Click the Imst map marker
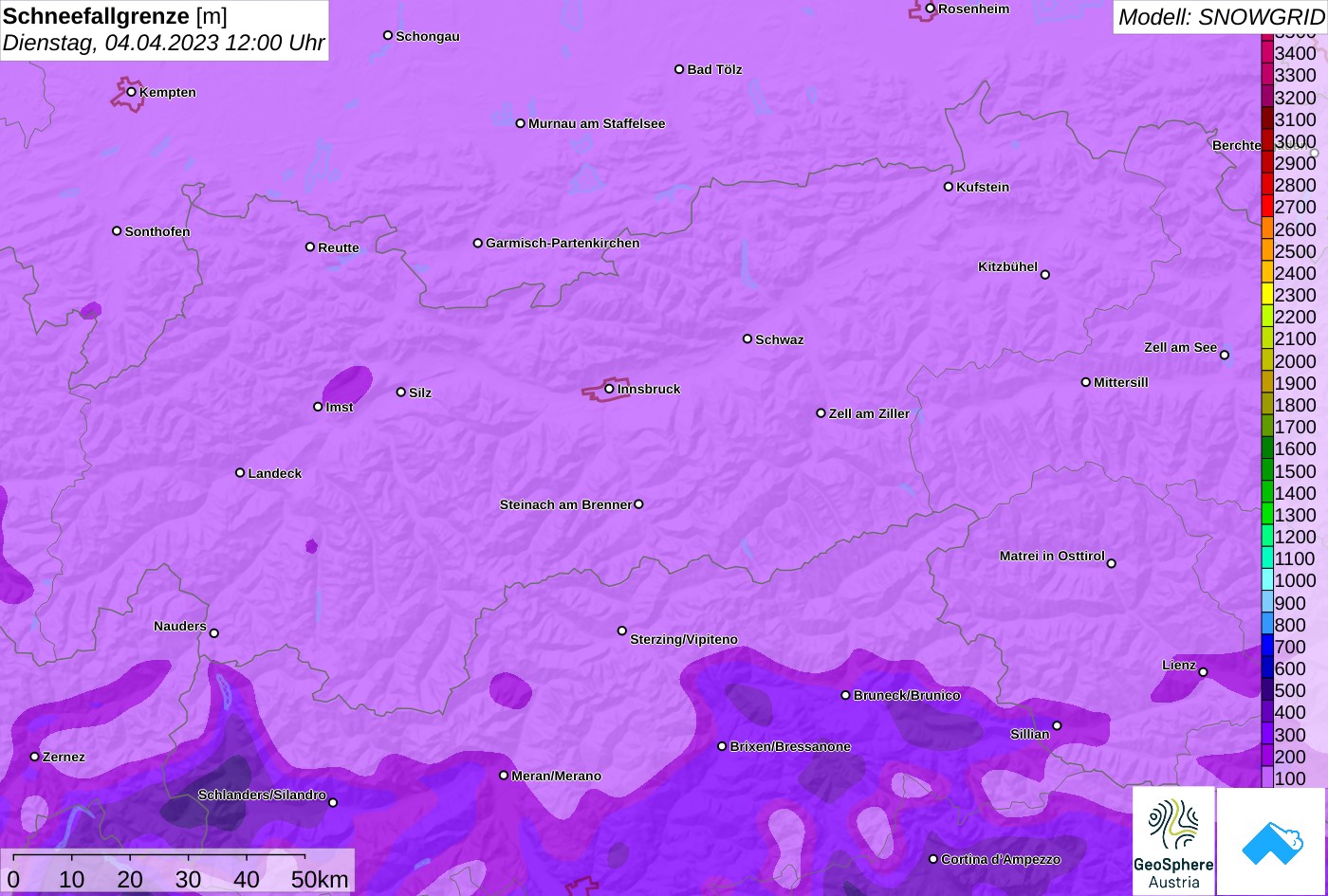The image size is (1328, 896). (318, 407)
